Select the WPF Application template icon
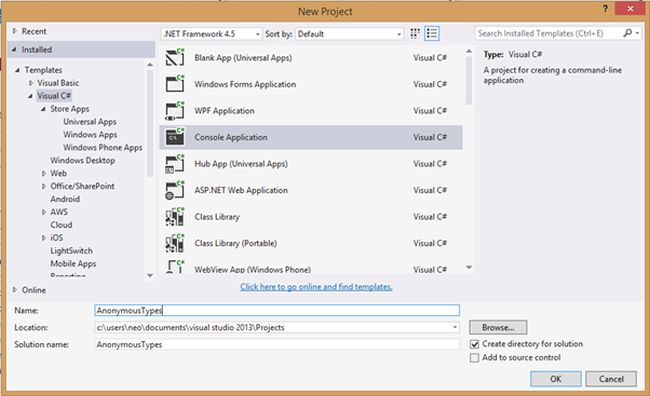Screen dimensions: 650x396 tap(175, 111)
